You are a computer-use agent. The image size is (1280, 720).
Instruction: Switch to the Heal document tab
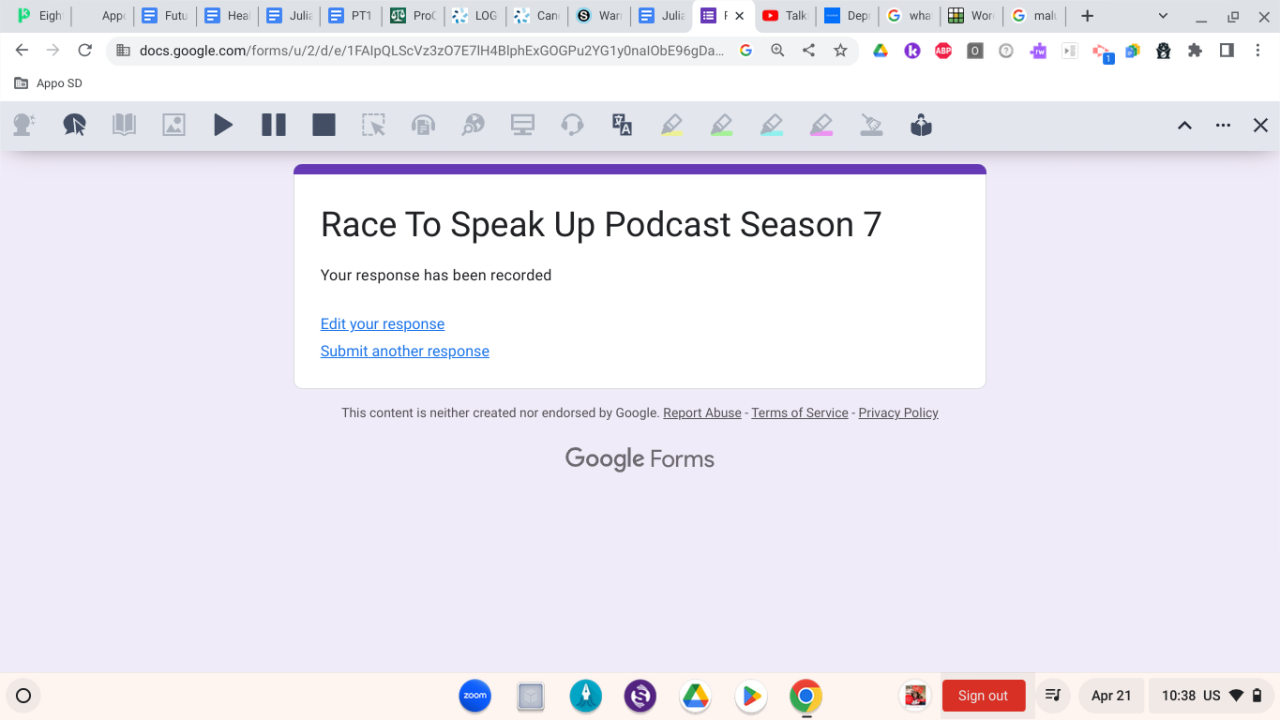point(227,16)
